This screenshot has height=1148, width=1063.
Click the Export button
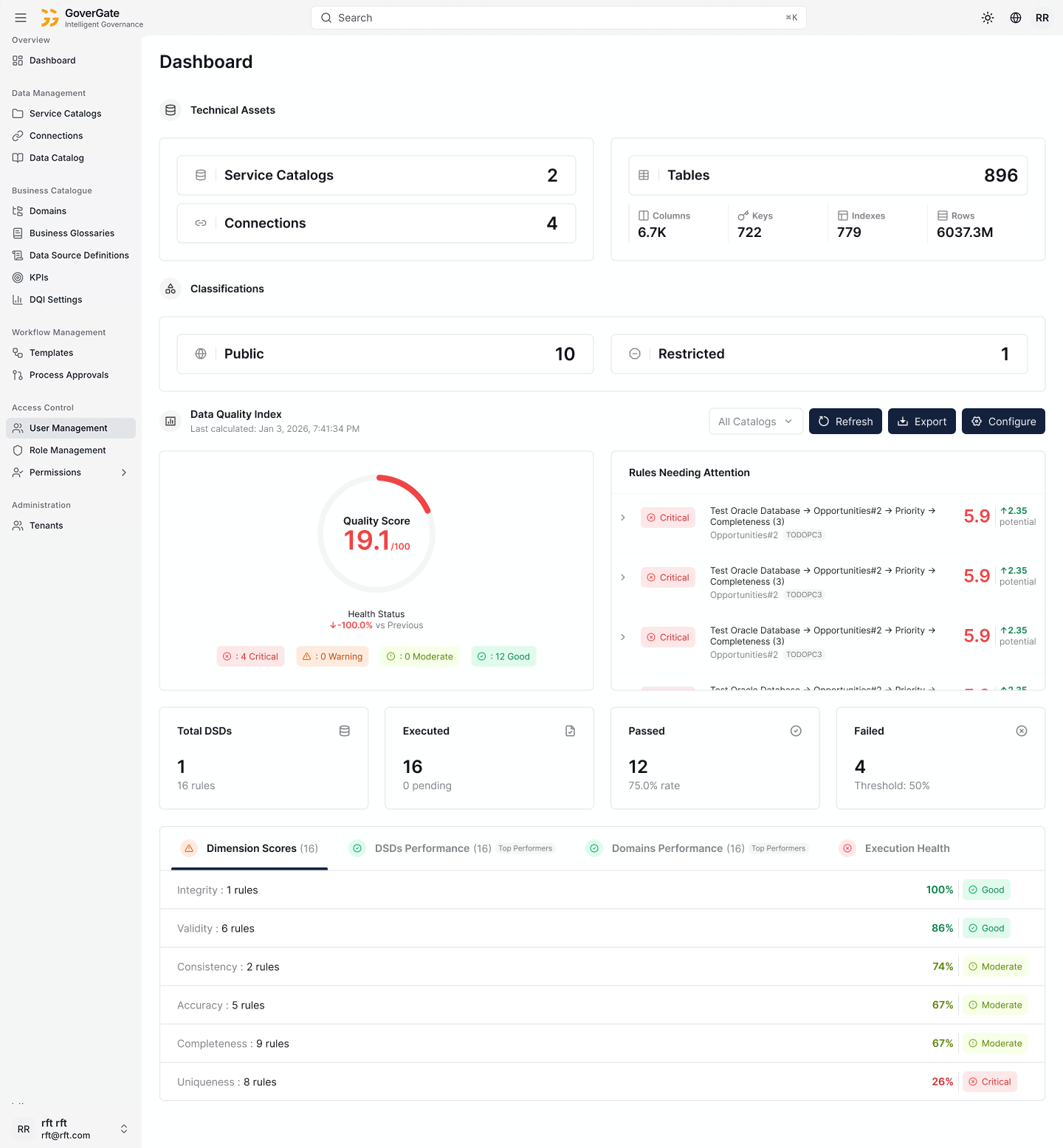pyautogui.click(x=922, y=422)
